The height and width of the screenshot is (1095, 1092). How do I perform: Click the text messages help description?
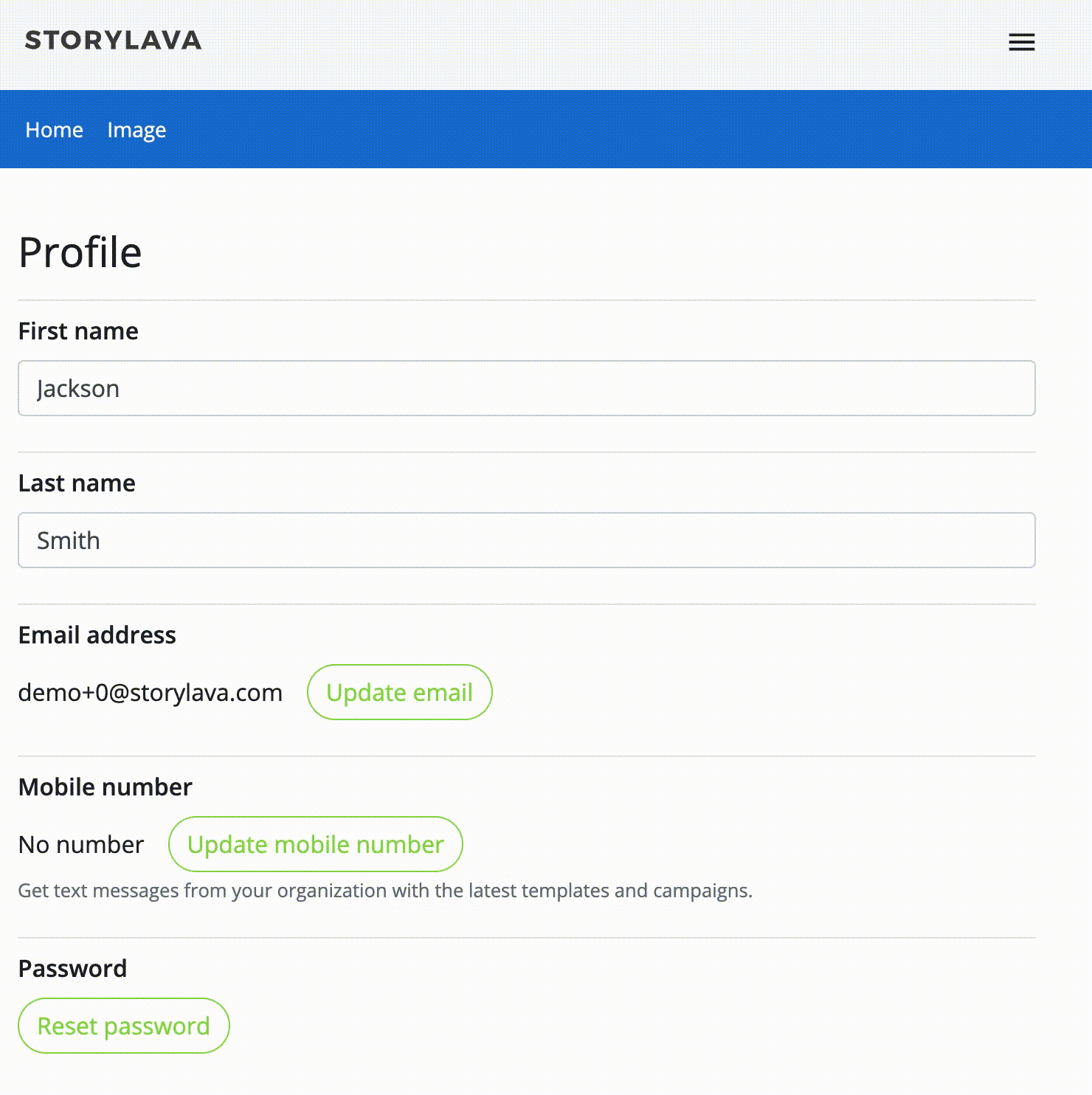click(x=384, y=891)
